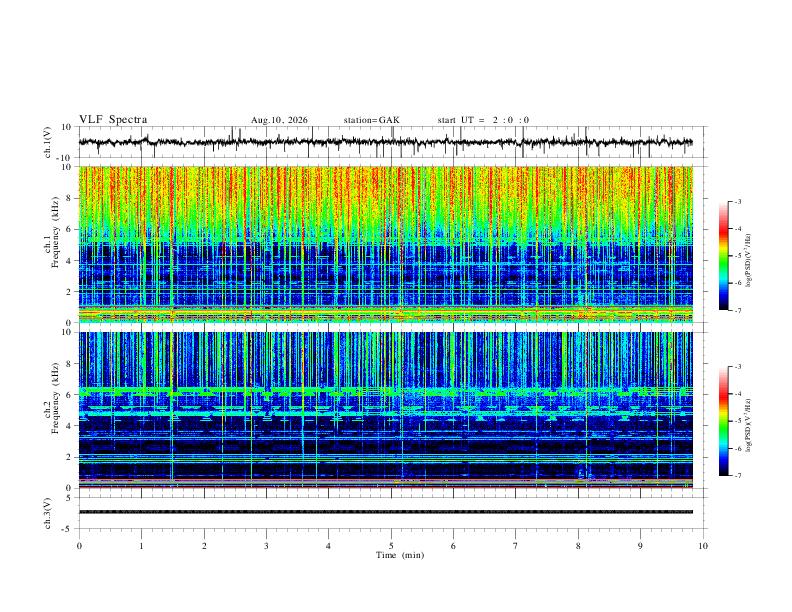The height and width of the screenshot is (612, 792).
Task: Click the 0 minute tick label on time axis
Action: click(x=79, y=546)
